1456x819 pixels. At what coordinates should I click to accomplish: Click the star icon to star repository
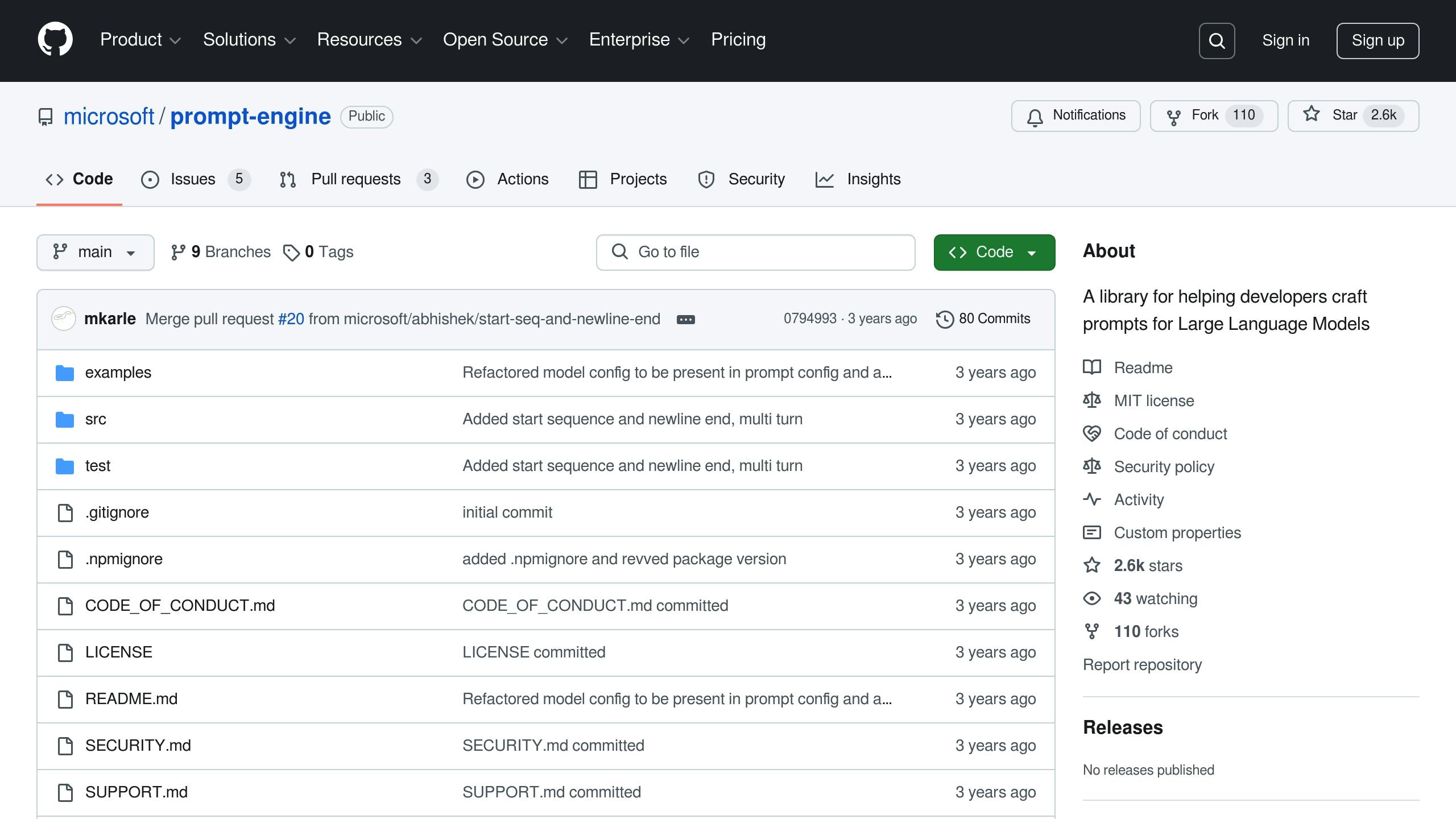(1311, 115)
